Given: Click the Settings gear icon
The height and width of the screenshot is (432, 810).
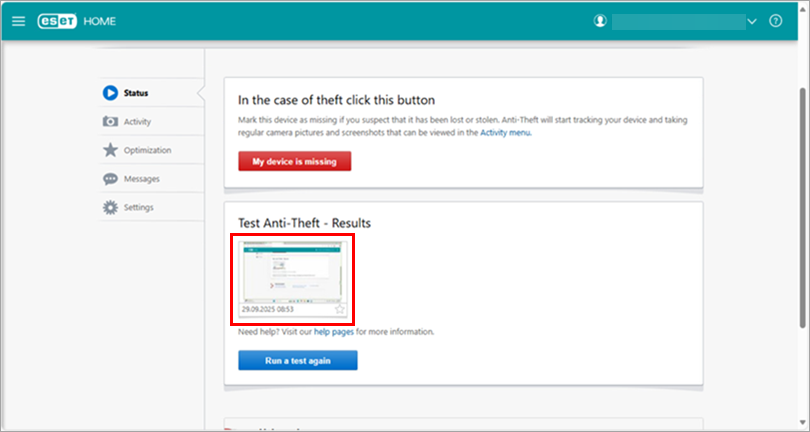Looking at the screenshot, I should point(110,207).
